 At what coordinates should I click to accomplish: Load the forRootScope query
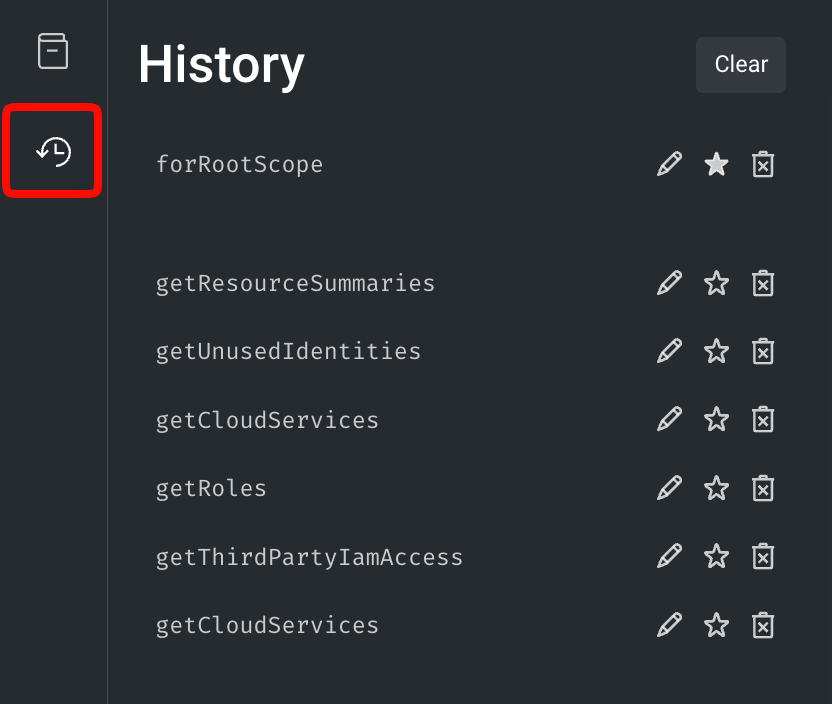coord(239,164)
